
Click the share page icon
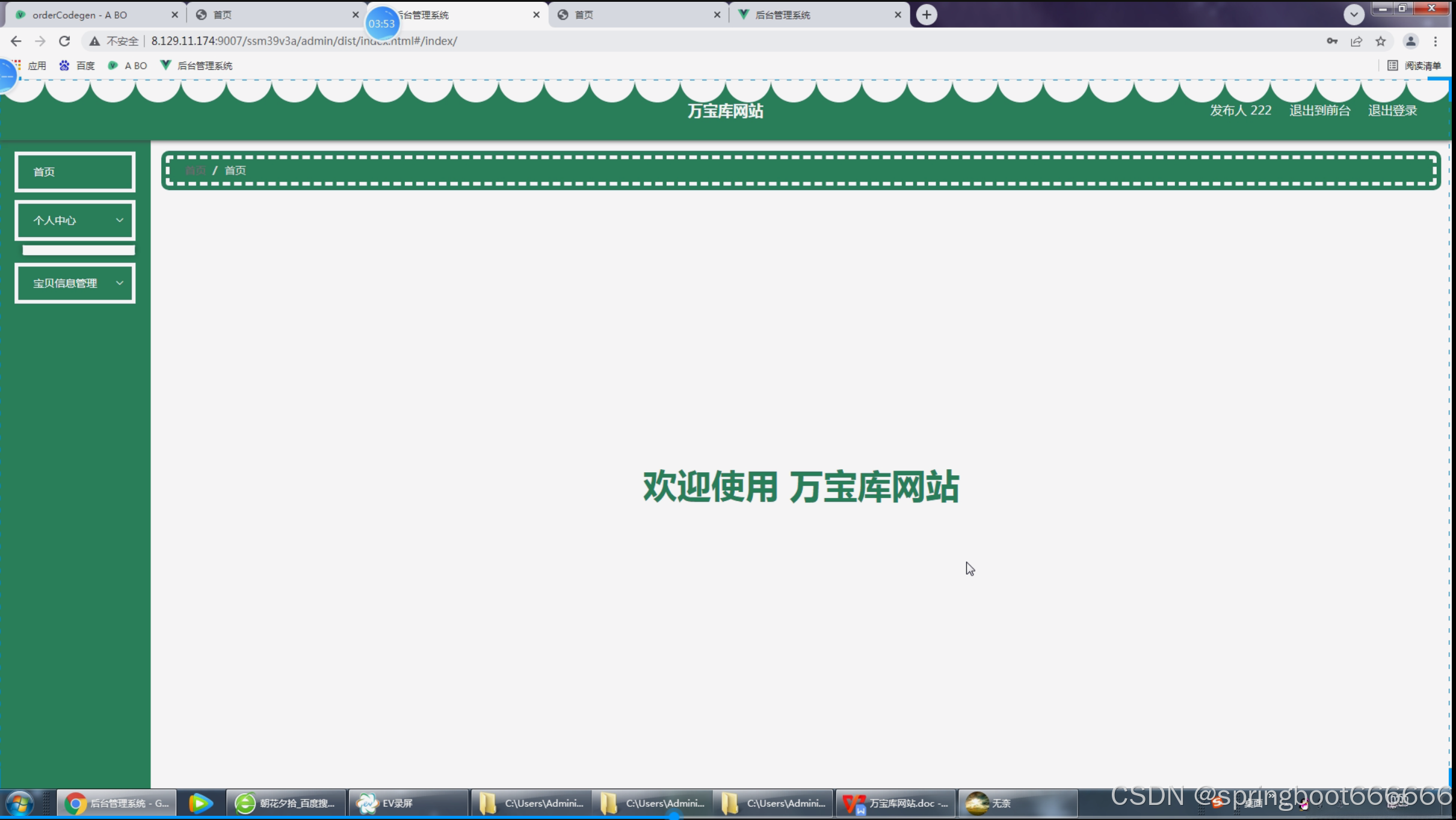coord(1356,41)
